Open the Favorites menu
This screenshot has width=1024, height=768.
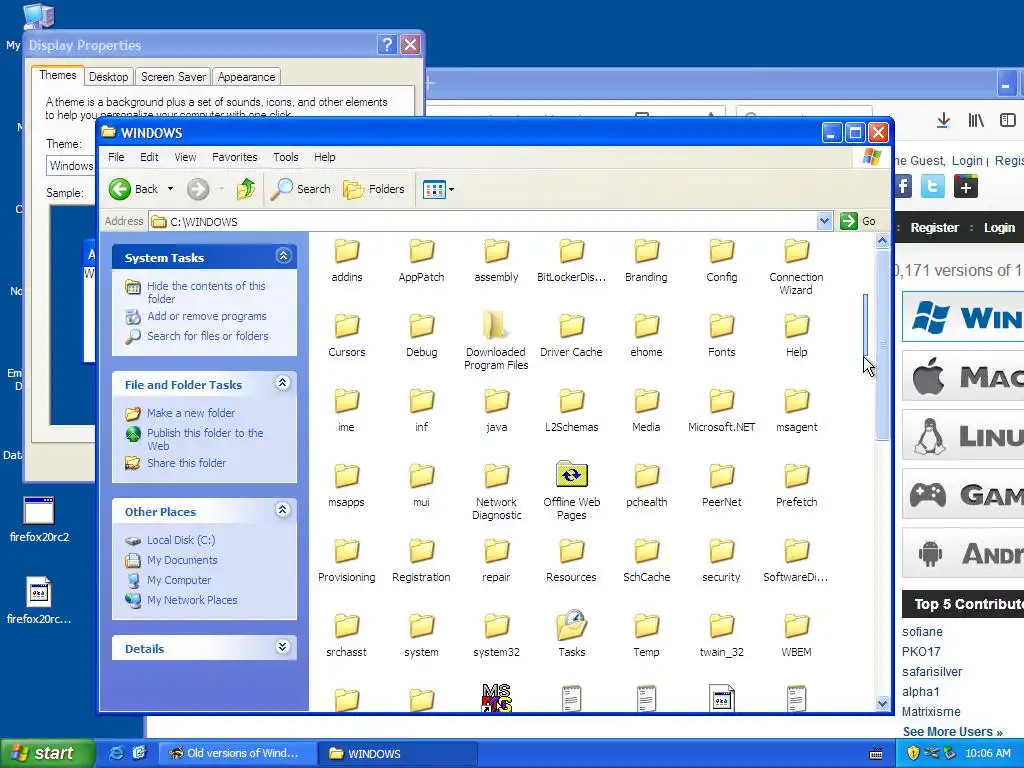tap(234, 157)
